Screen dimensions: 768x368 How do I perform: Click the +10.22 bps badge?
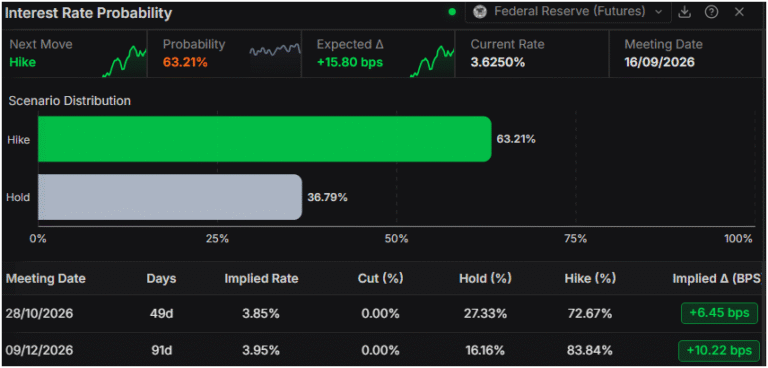pyautogui.click(x=719, y=350)
